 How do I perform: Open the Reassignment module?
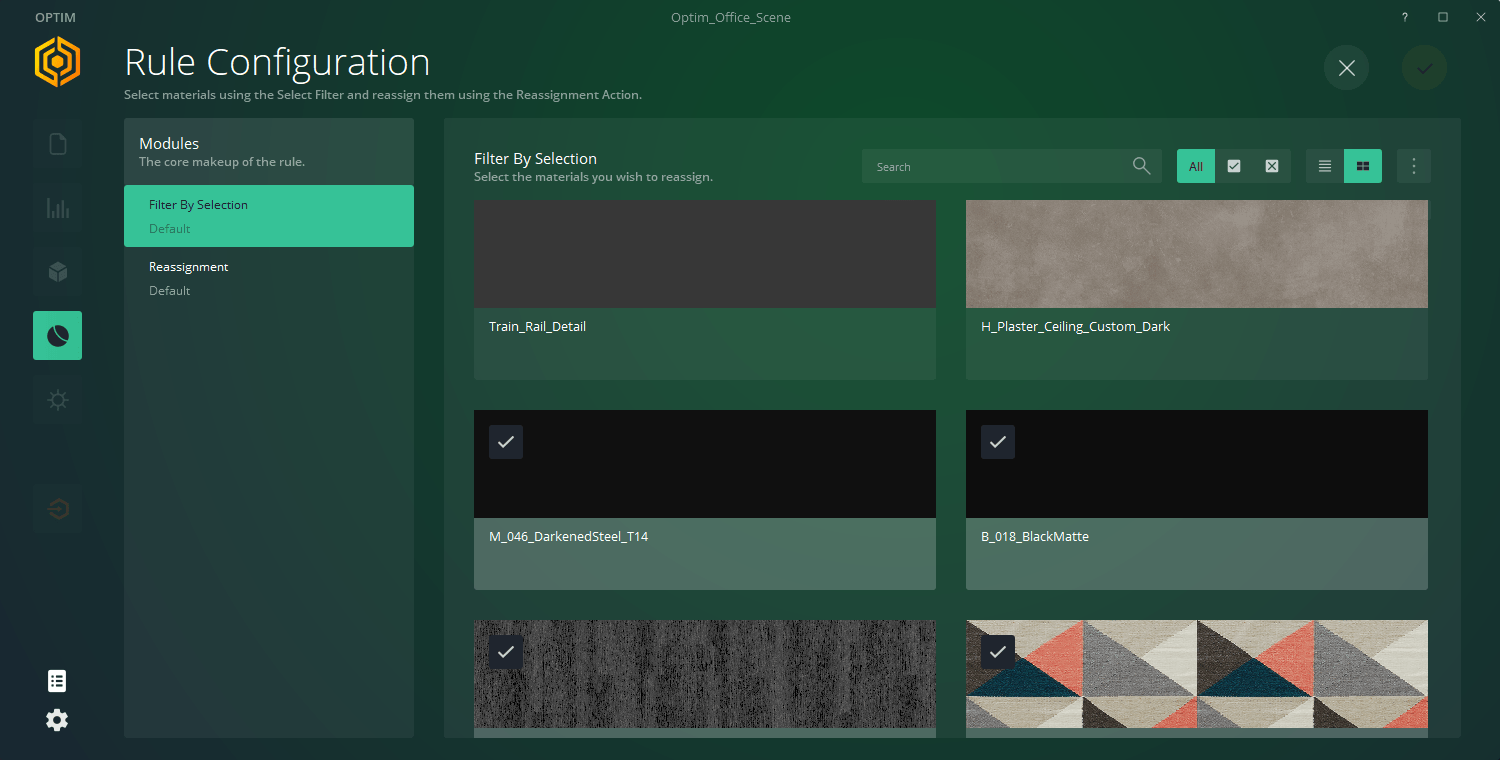[x=268, y=277]
